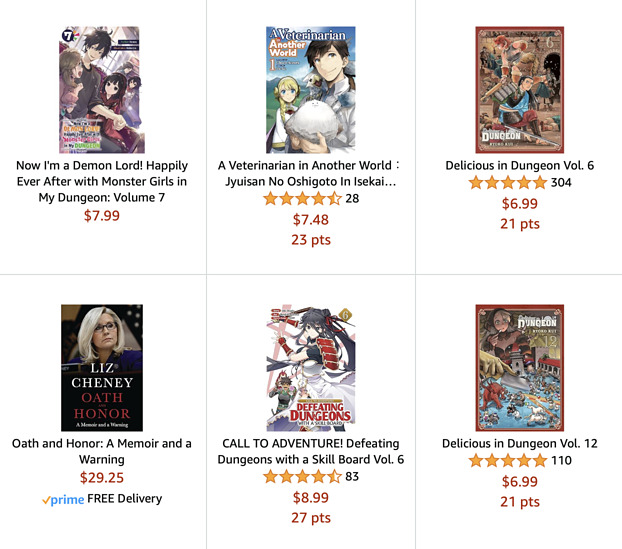Open the Demon Lord Volume 7 cover
The height and width of the screenshot is (549, 622).
[x=102, y=90]
